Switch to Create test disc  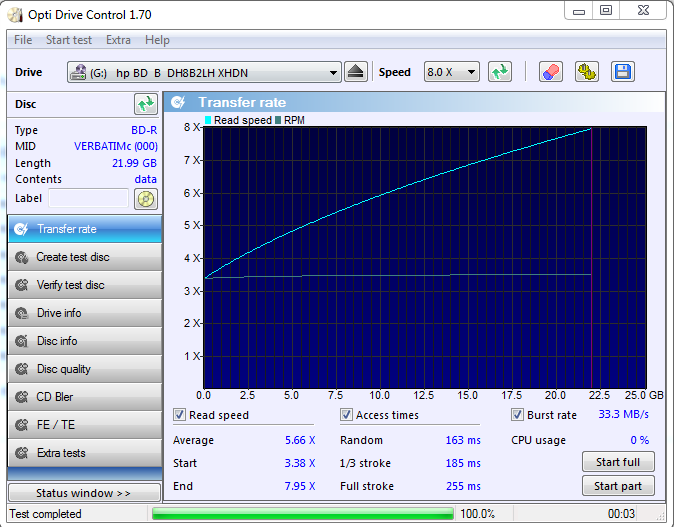coord(85,257)
